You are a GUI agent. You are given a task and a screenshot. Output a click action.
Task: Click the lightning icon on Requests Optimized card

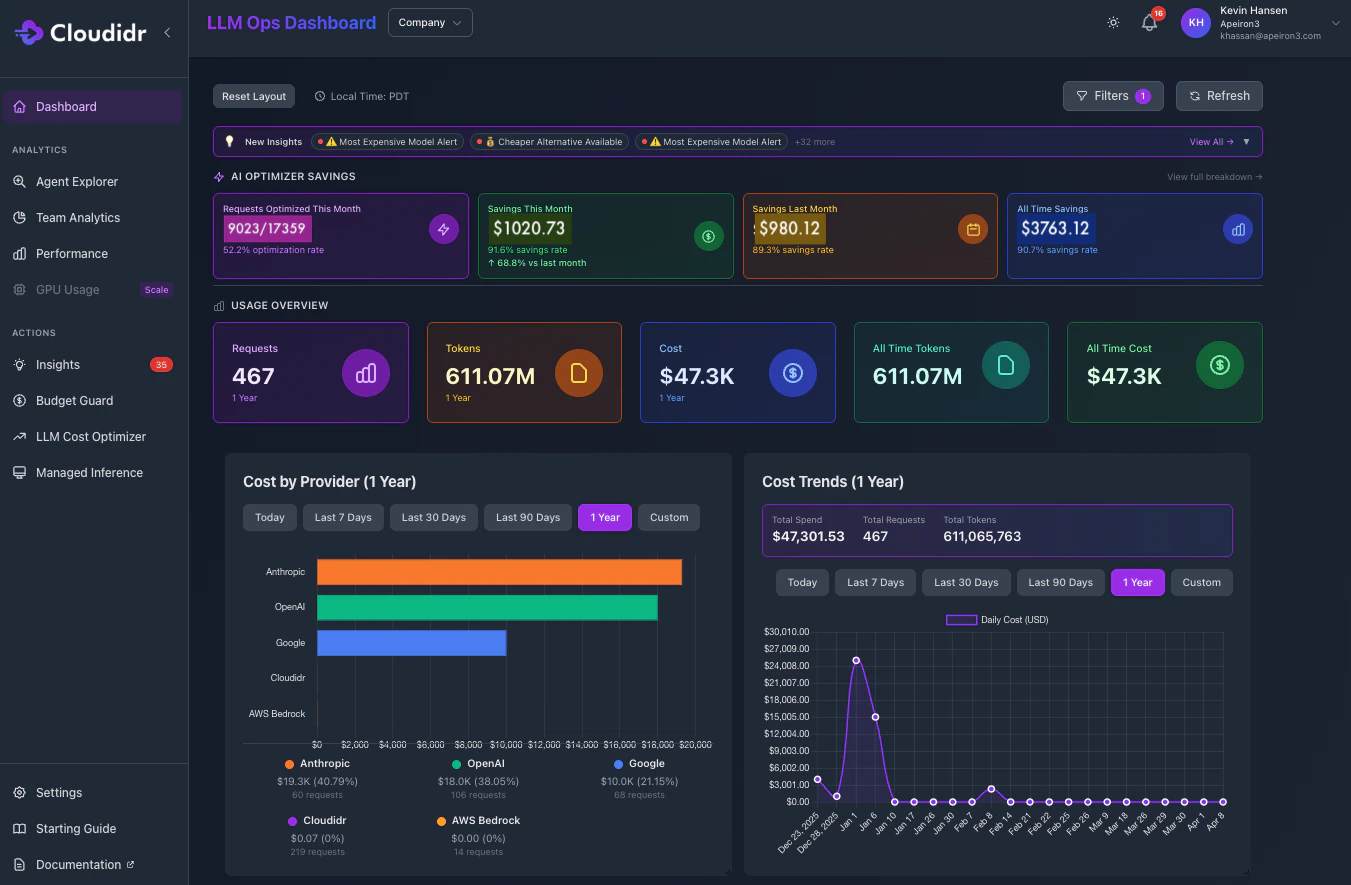tap(443, 229)
